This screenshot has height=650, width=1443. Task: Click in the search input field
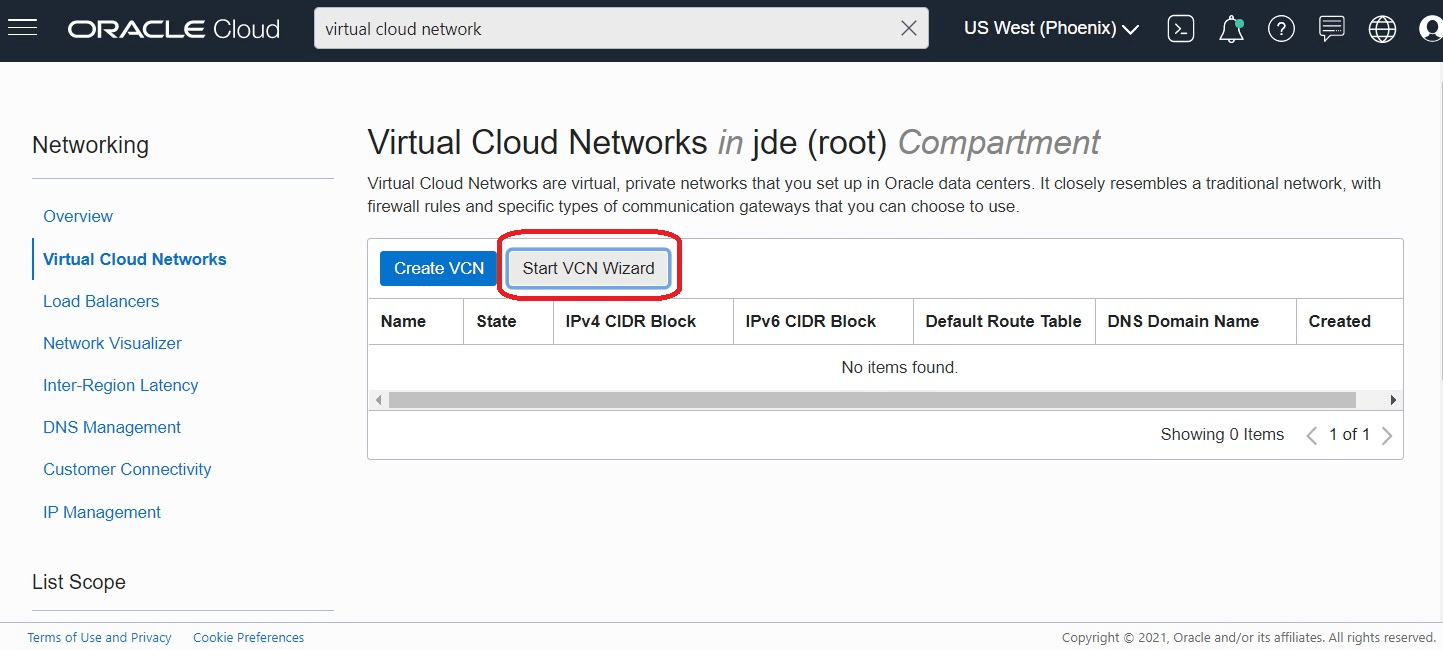600,29
